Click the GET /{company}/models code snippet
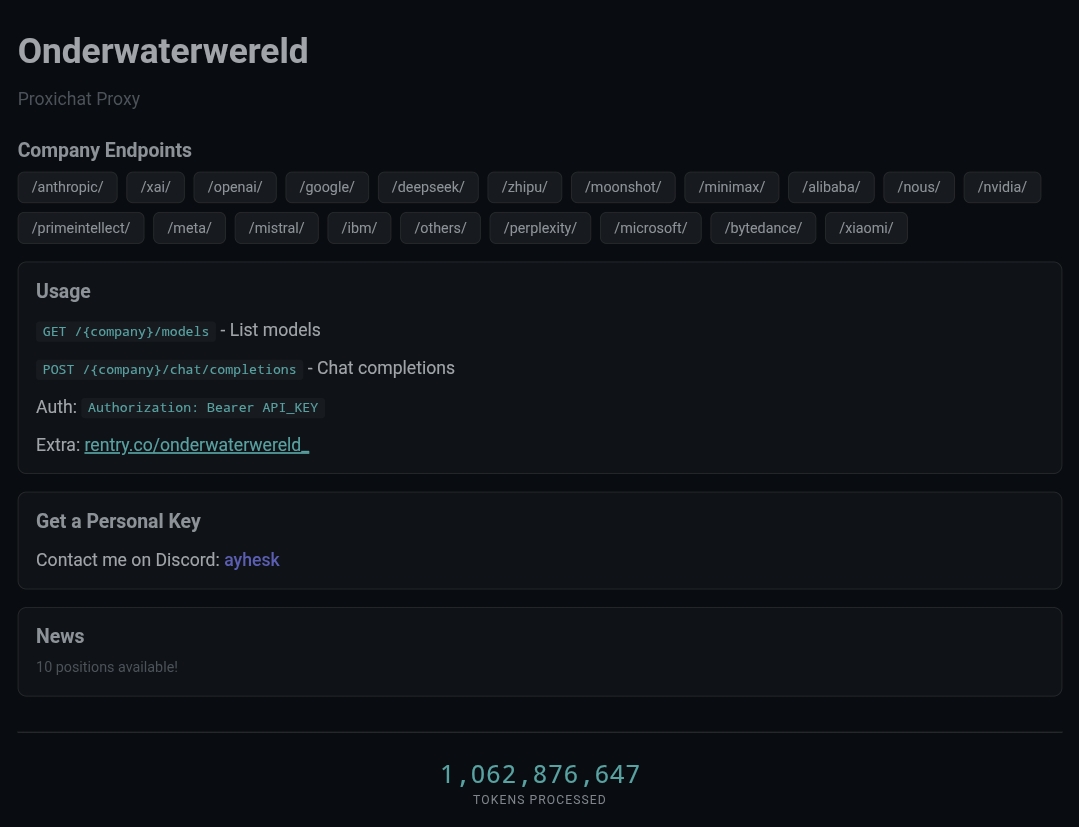The width and height of the screenshot is (1079, 827). click(125, 332)
